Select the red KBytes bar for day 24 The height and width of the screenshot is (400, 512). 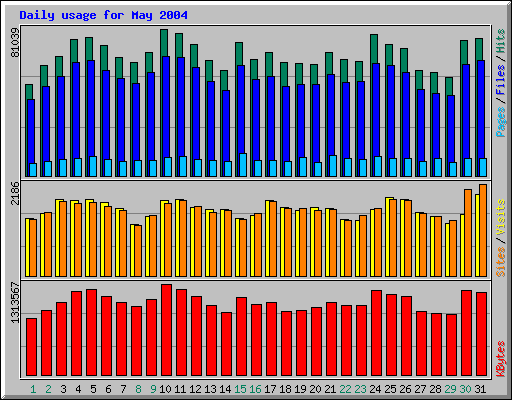(376, 333)
